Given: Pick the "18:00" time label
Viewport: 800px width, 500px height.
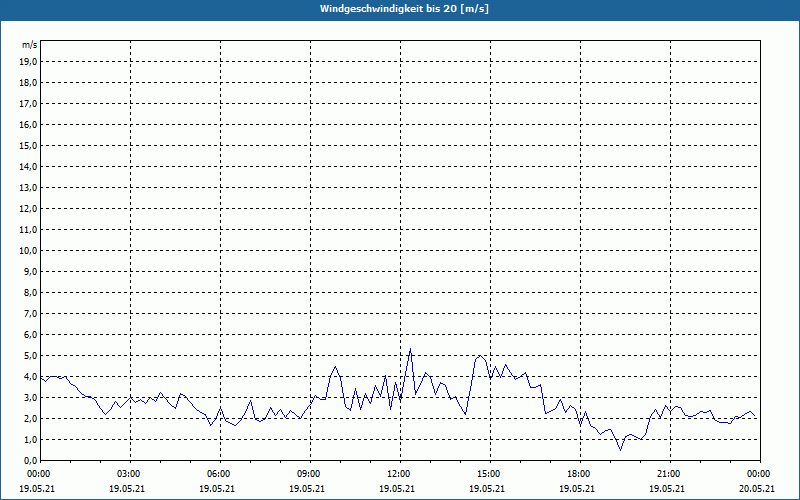Looking at the screenshot, I should pos(581,474).
